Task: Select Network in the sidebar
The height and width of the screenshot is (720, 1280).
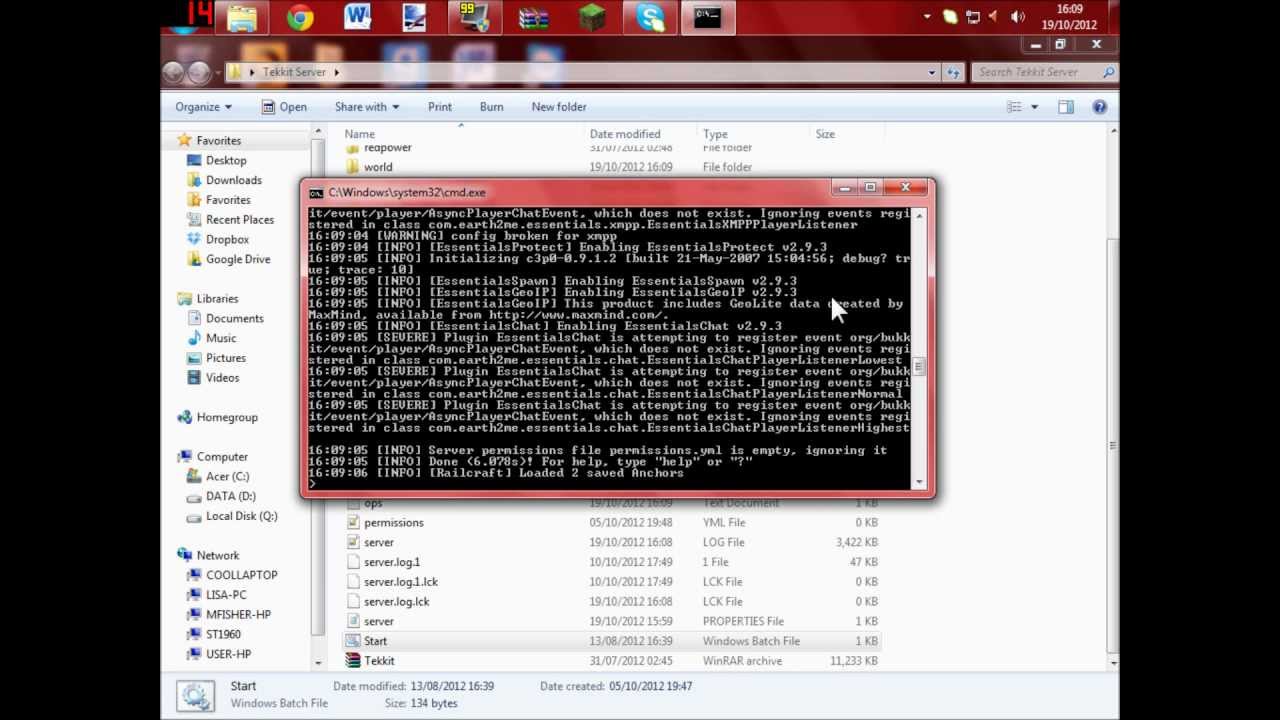Action: point(217,556)
